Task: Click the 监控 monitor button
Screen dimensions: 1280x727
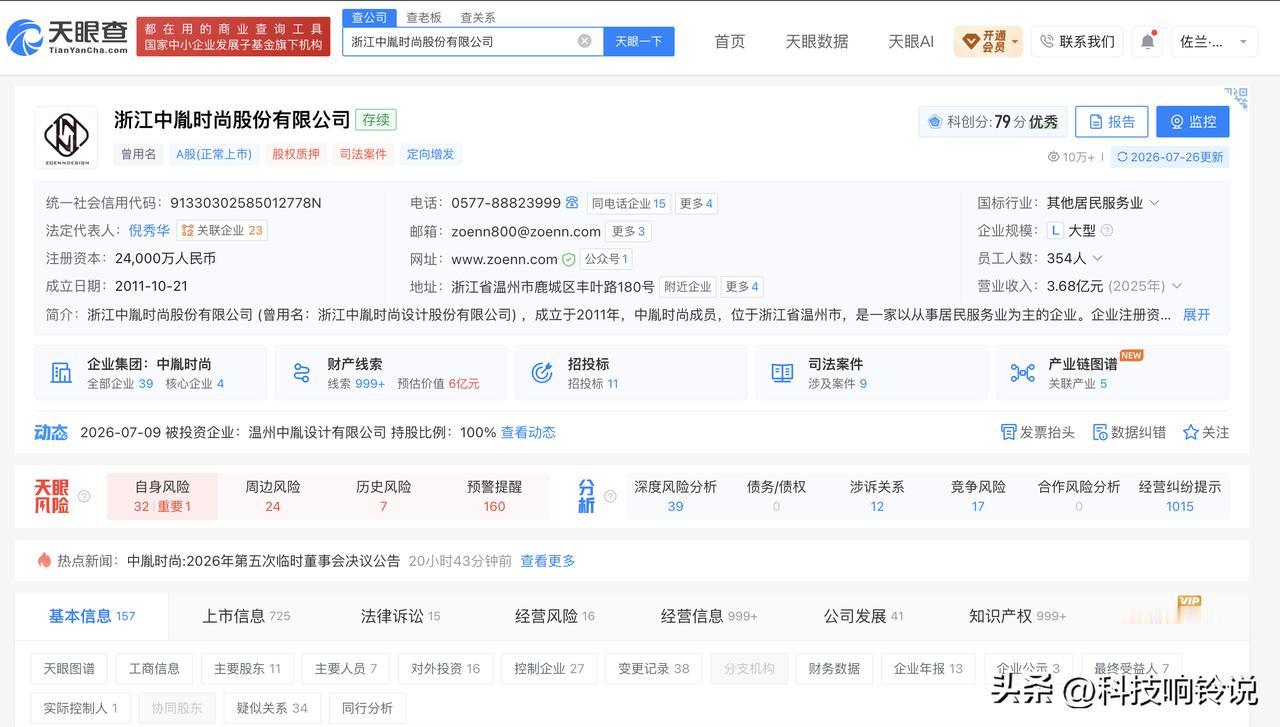Action: coord(1193,122)
